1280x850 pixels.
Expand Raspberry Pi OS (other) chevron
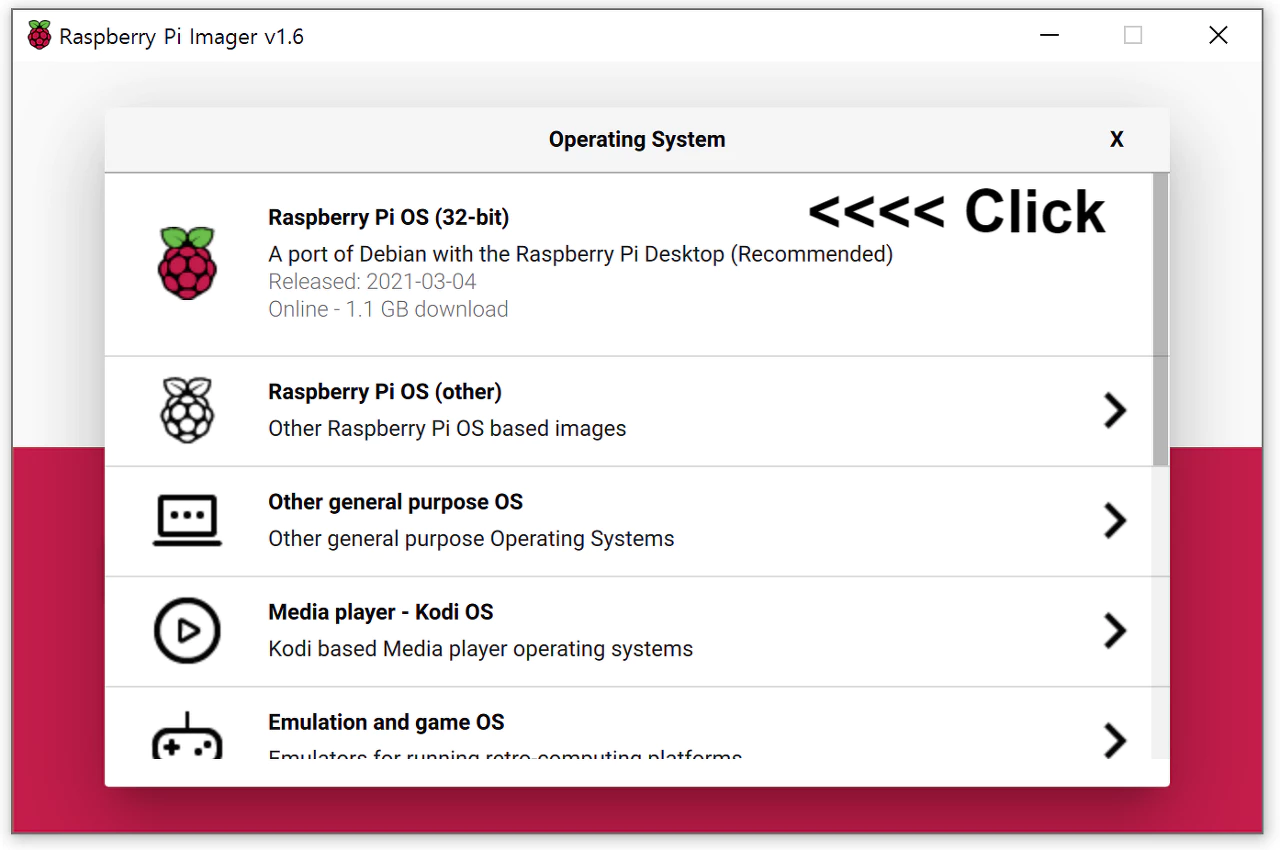[x=1115, y=410]
